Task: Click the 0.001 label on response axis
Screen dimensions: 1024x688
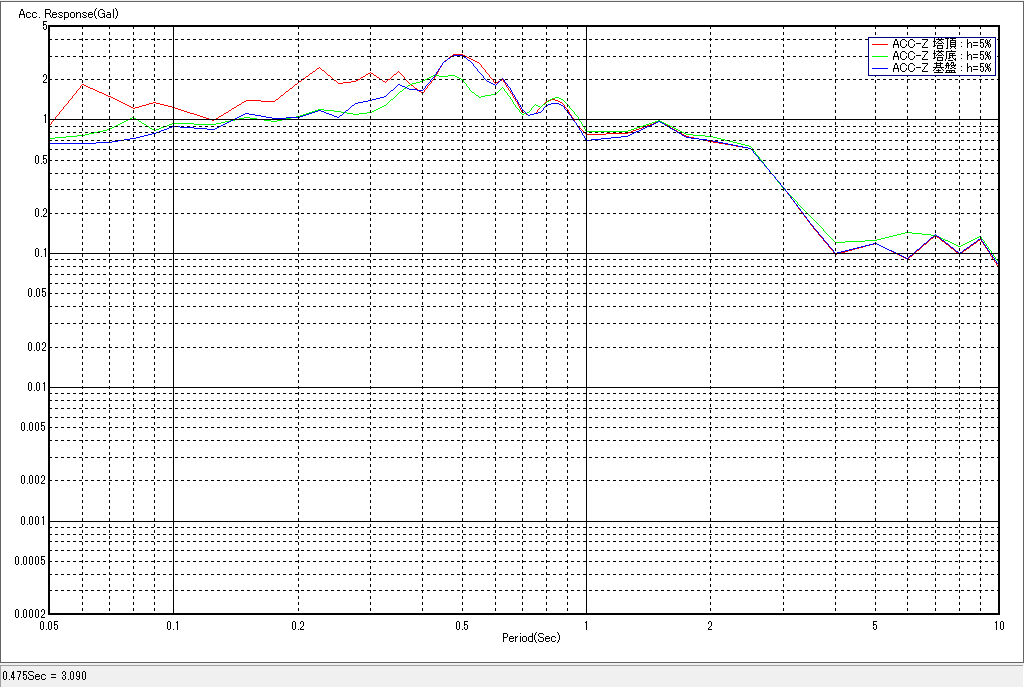Action: pos(32,521)
